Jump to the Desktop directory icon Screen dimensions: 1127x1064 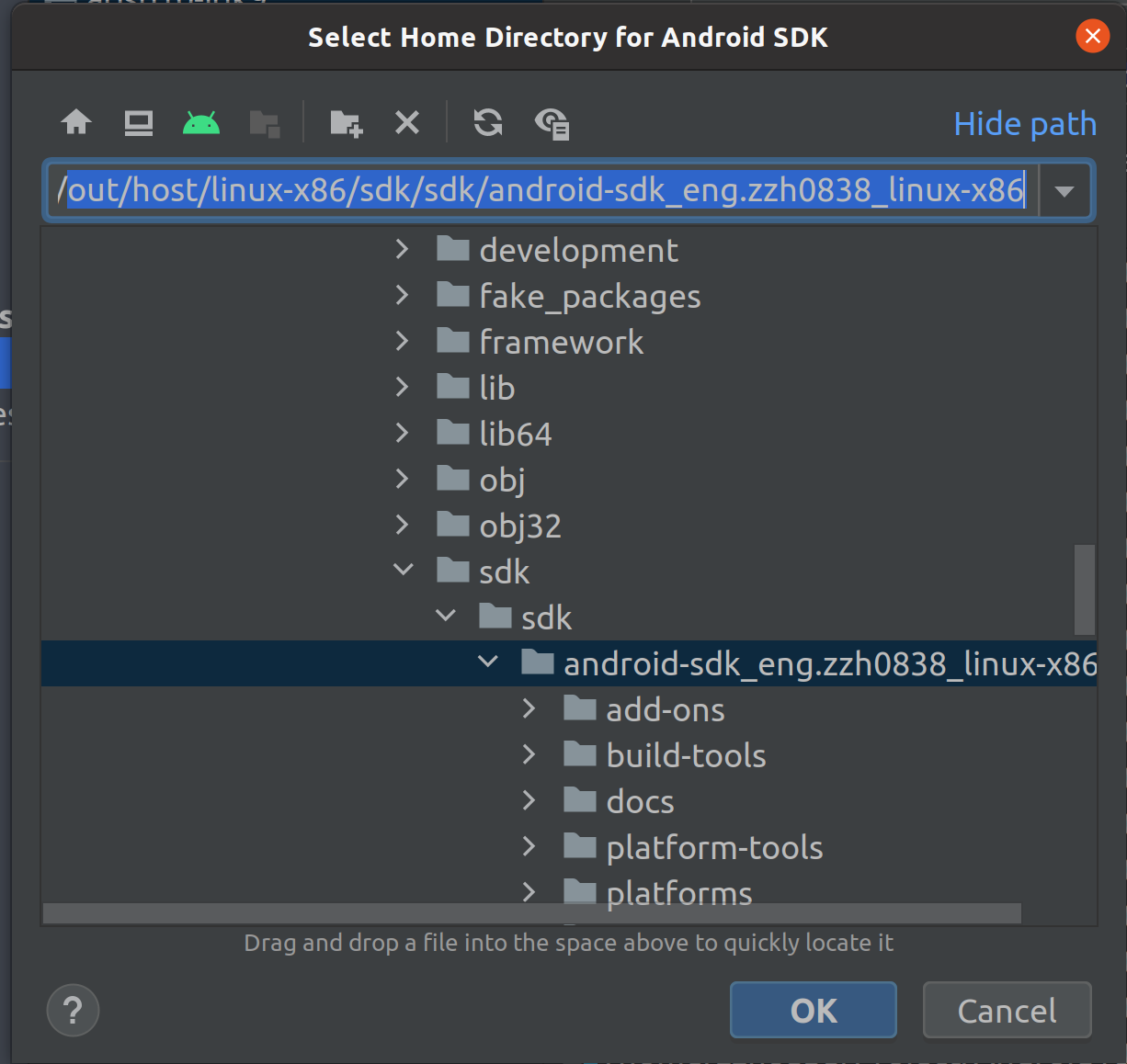coord(139,122)
